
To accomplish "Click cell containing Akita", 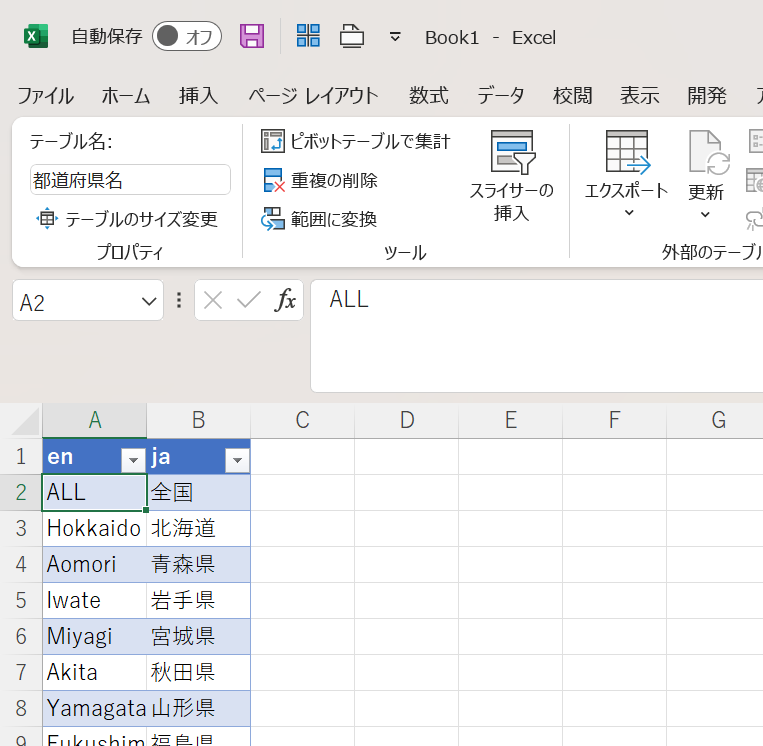I will tap(94, 673).
